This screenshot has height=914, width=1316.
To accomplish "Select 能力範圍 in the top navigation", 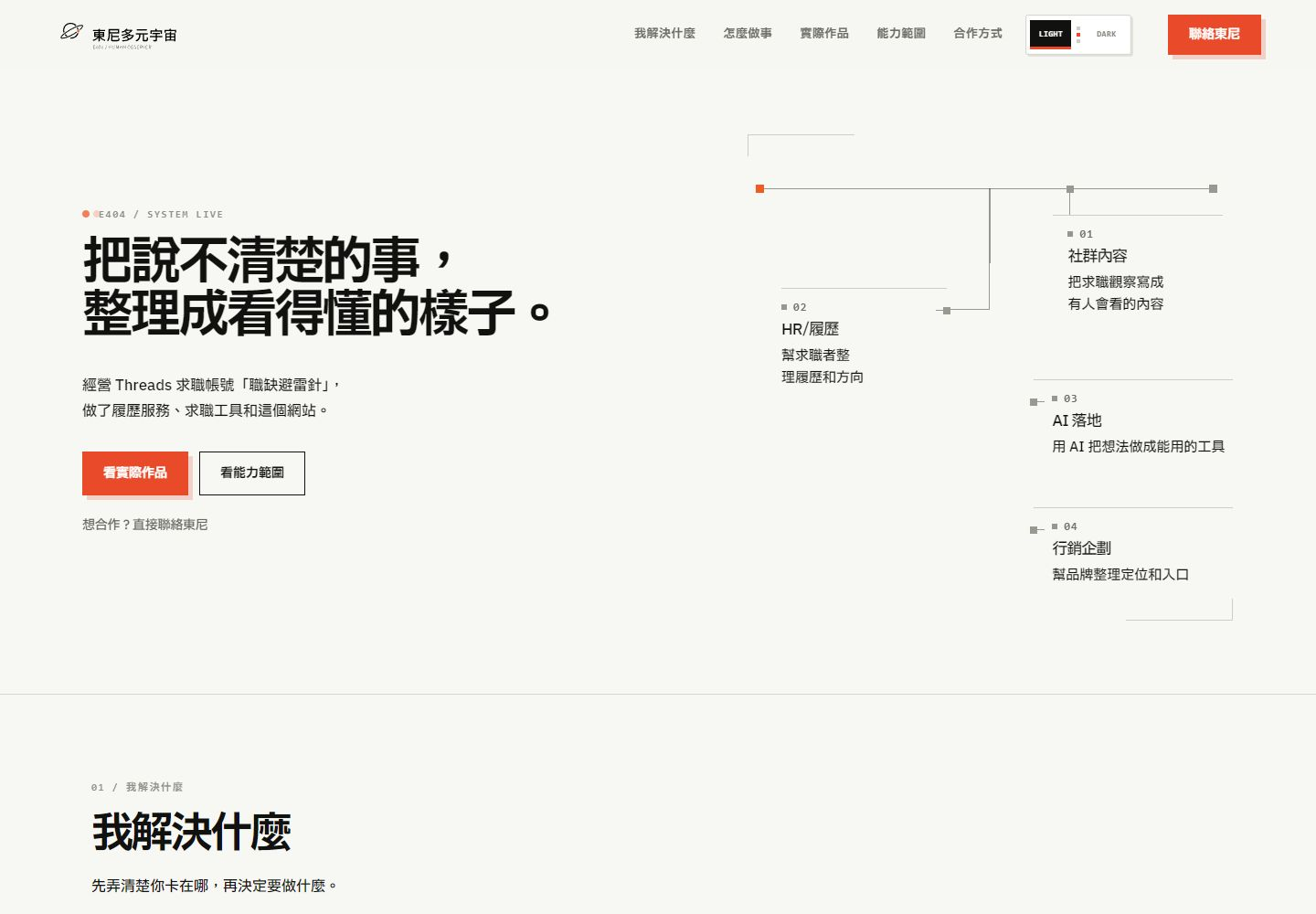I will coord(901,34).
